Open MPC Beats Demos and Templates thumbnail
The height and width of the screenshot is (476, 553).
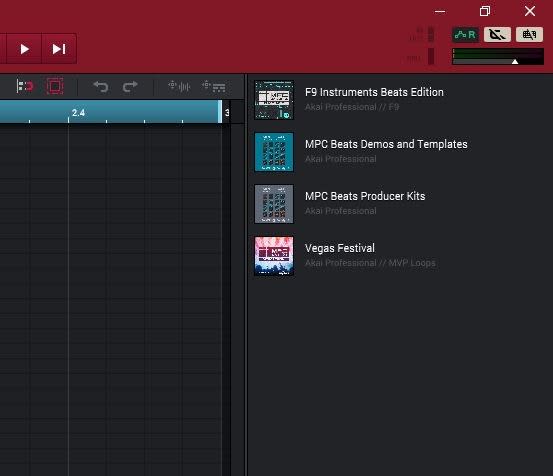(x=274, y=152)
